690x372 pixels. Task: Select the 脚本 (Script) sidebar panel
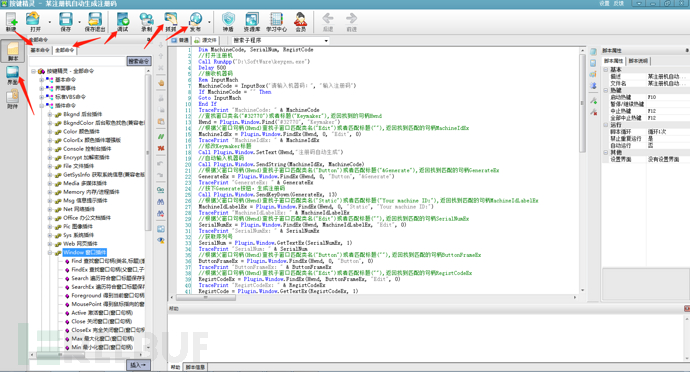click(13, 51)
